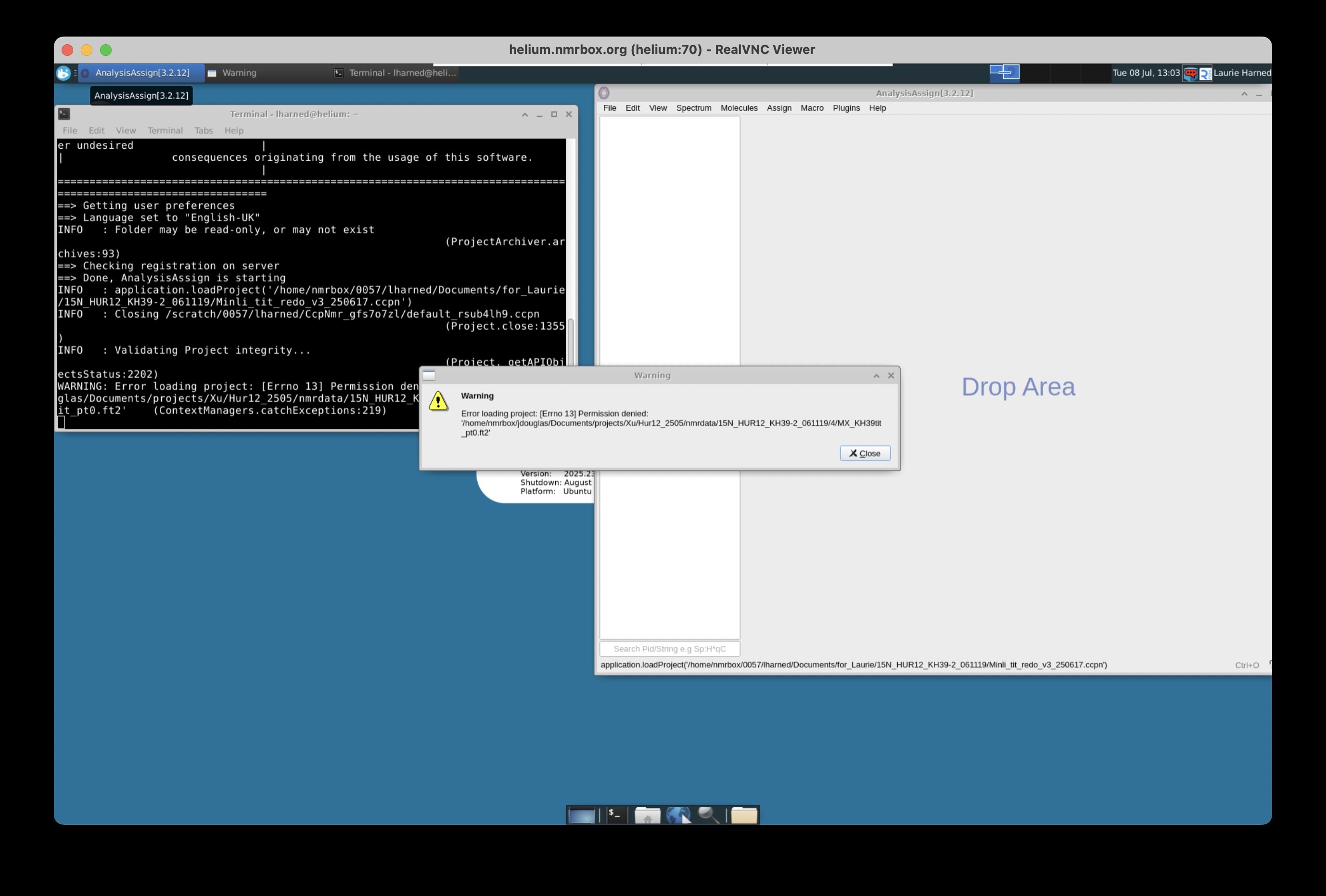Click the red chat bubble tray icon

(x=1190, y=73)
